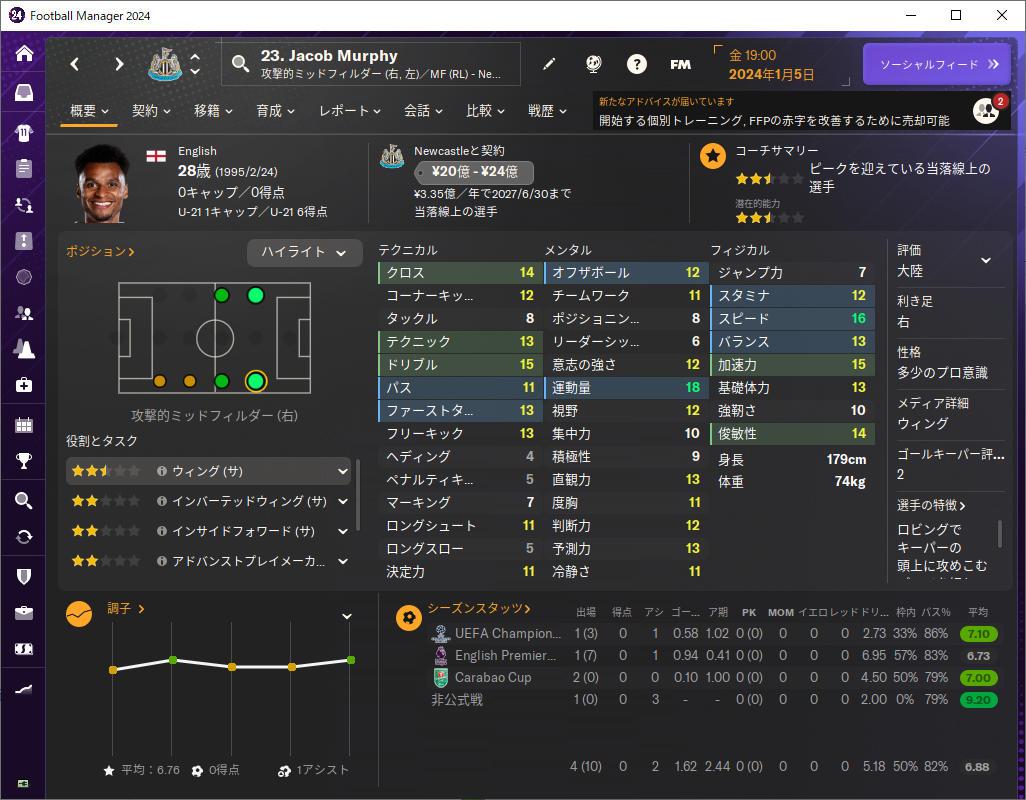Open the 調子 link
Viewport: 1026px width, 800px height.
(126, 608)
